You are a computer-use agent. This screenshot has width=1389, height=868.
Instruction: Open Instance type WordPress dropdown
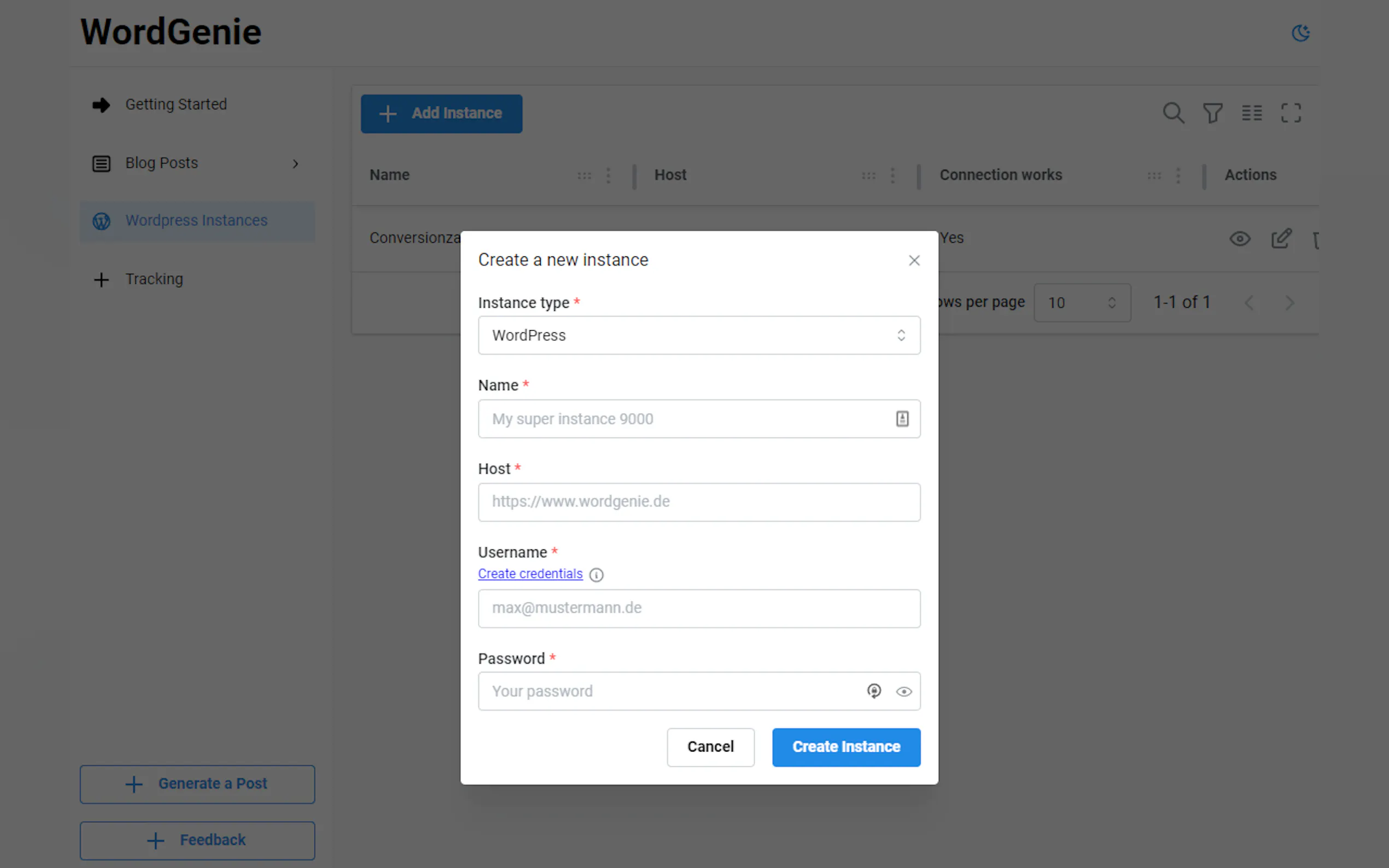tap(699, 335)
